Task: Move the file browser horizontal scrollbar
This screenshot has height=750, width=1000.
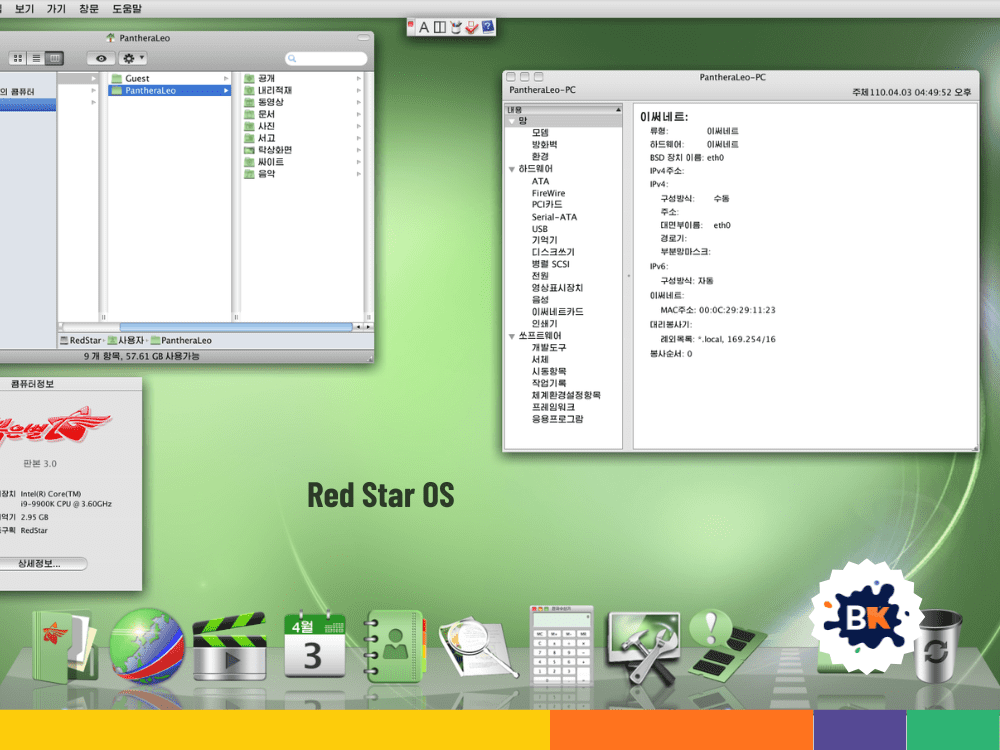Action: tap(236, 327)
